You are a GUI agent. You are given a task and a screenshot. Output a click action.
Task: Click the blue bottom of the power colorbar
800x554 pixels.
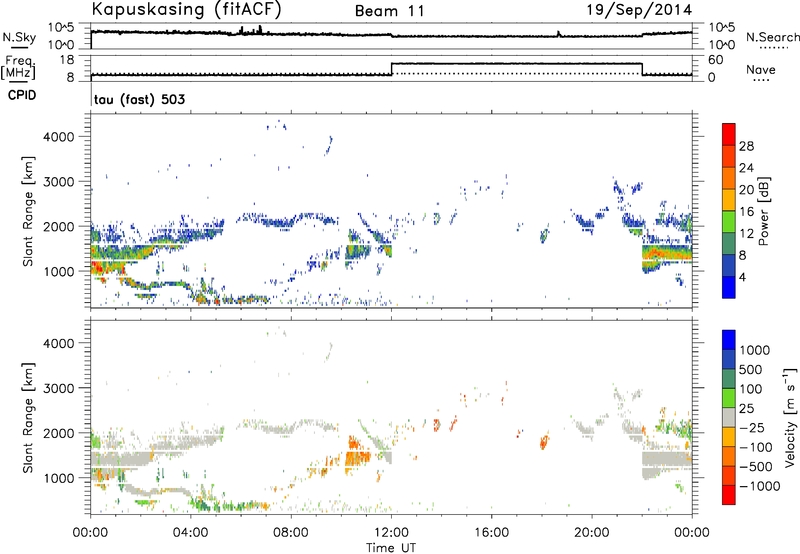tap(729, 287)
